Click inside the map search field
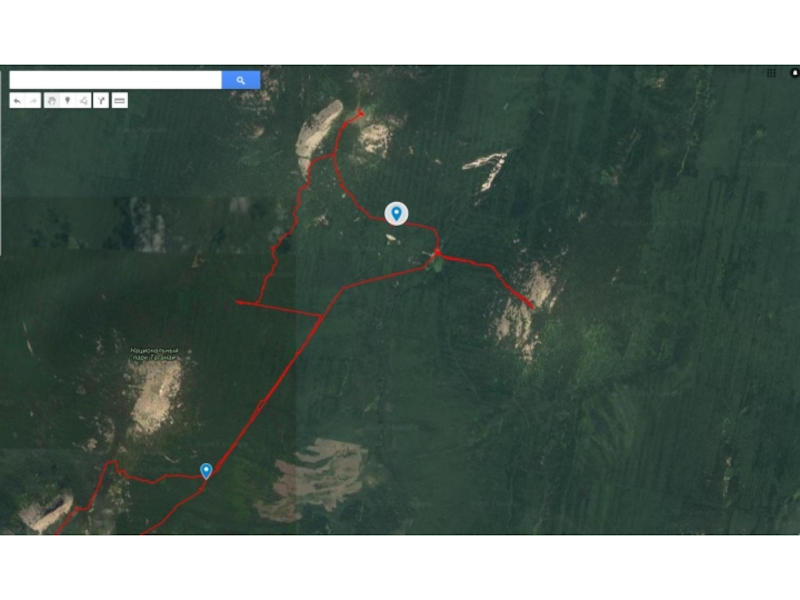 (x=116, y=80)
